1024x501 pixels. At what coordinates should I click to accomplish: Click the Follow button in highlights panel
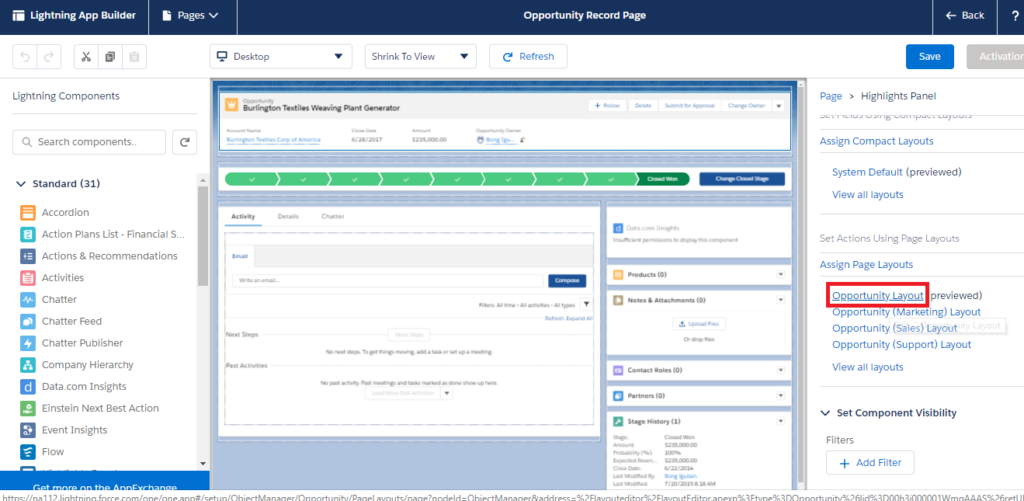[607, 105]
